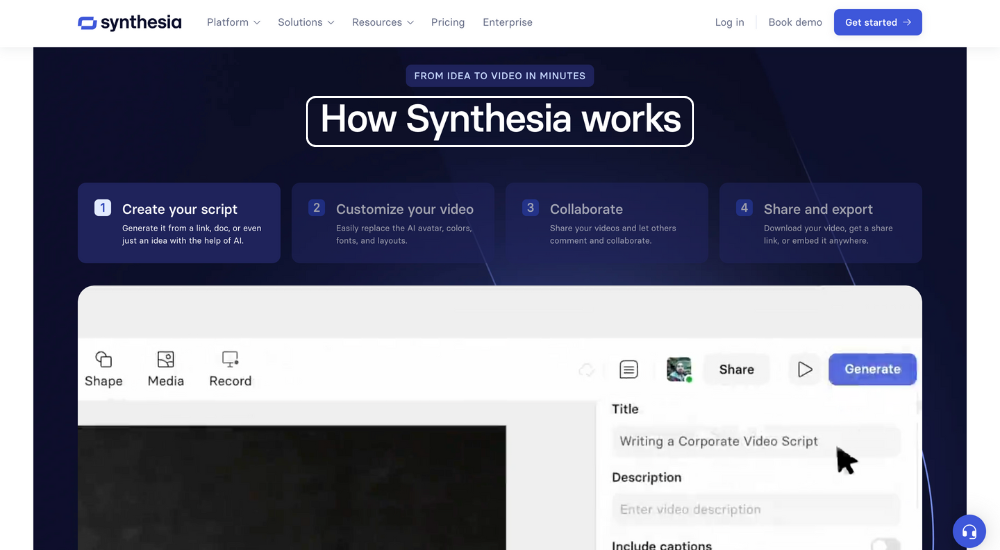Open the script notes icon

click(629, 369)
